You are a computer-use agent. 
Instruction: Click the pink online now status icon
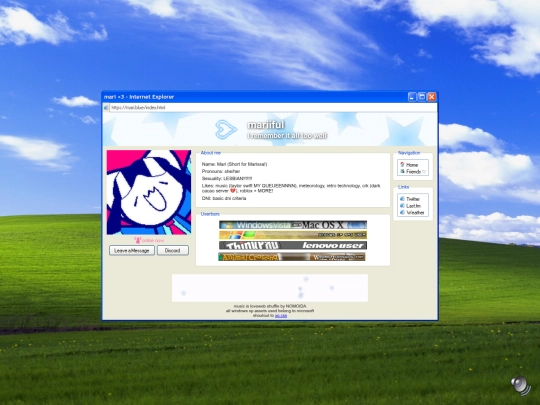[x=137, y=240]
